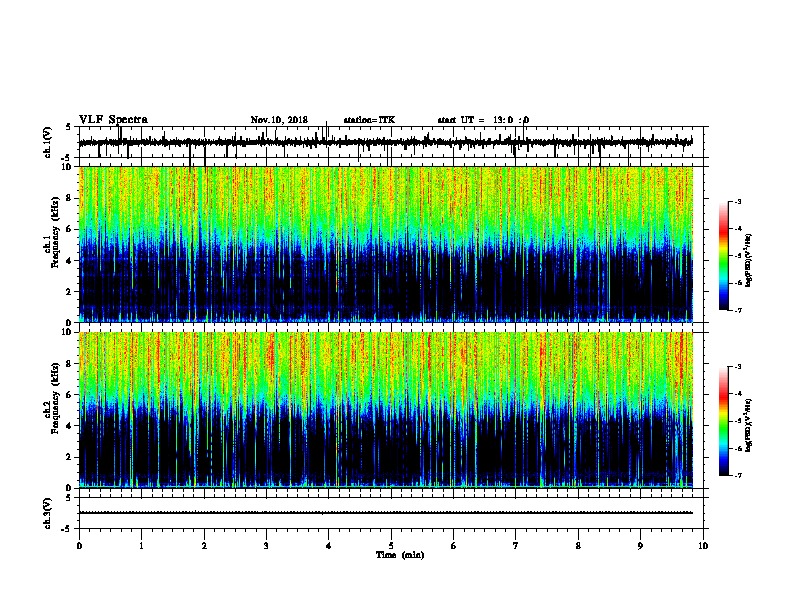
Task: Click the time axis tick label '7'
Action: pyautogui.click(x=516, y=546)
